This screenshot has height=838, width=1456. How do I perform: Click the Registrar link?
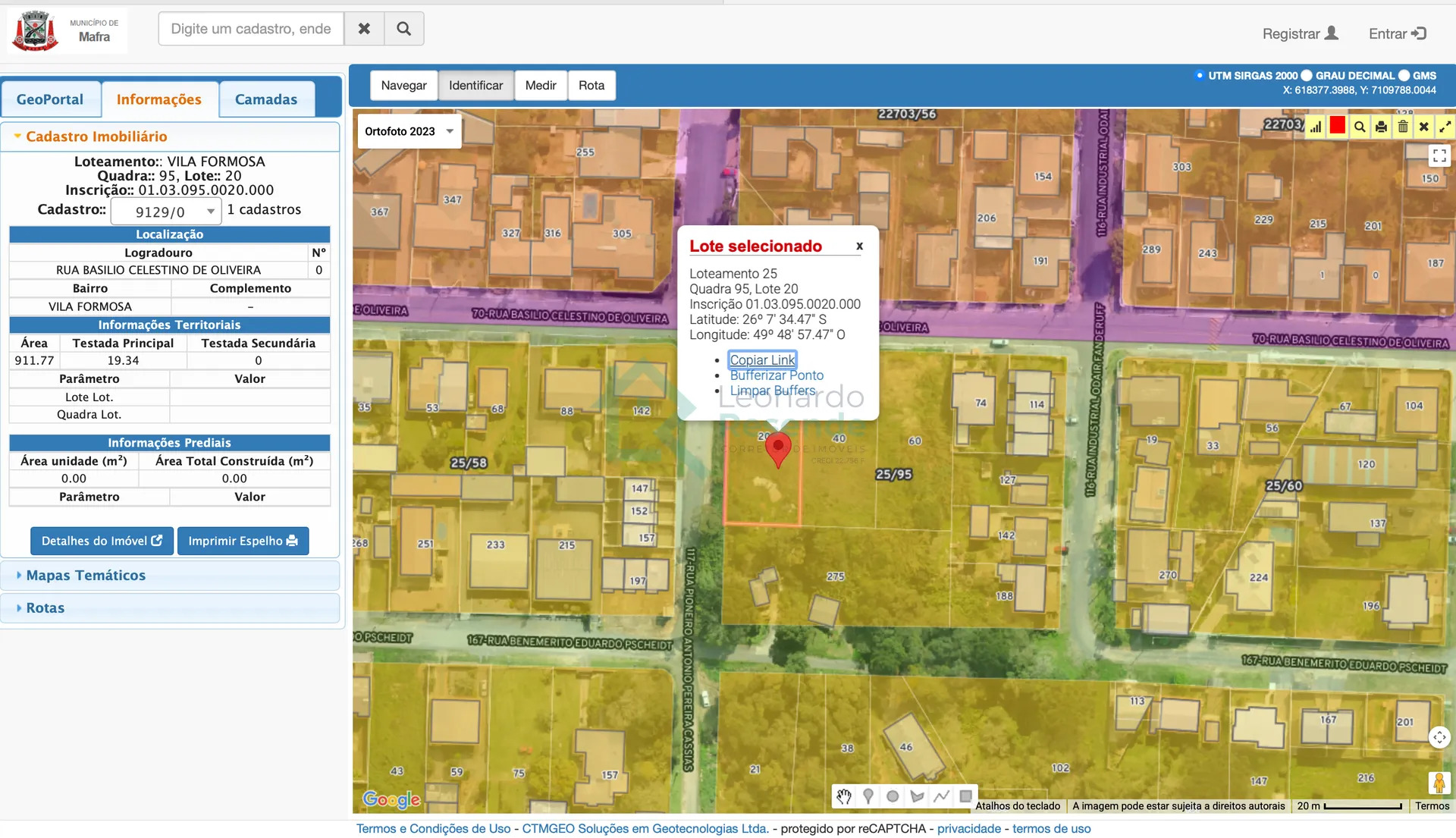pos(1300,33)
